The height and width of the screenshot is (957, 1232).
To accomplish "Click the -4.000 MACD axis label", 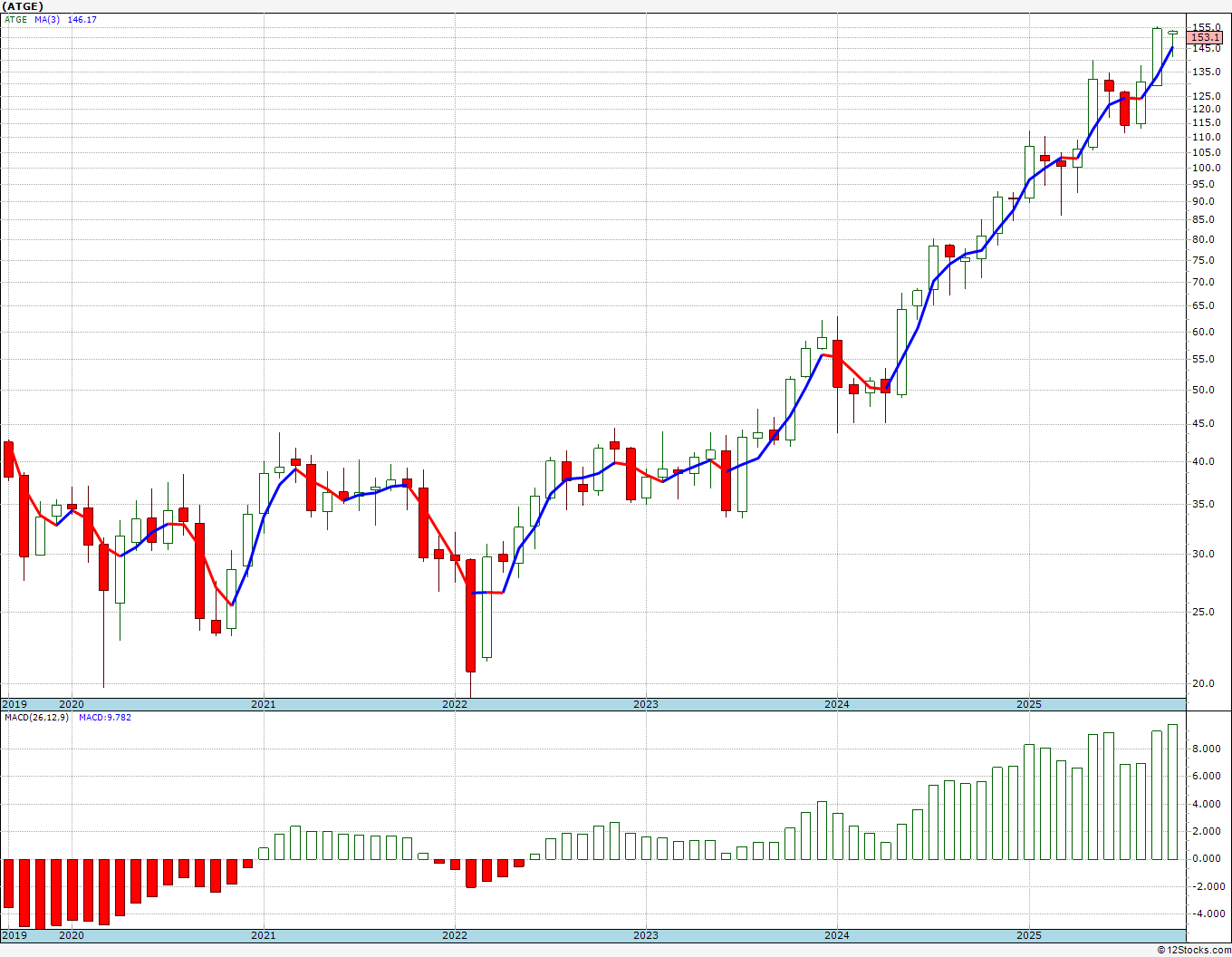I will (x=1207, y=914).
